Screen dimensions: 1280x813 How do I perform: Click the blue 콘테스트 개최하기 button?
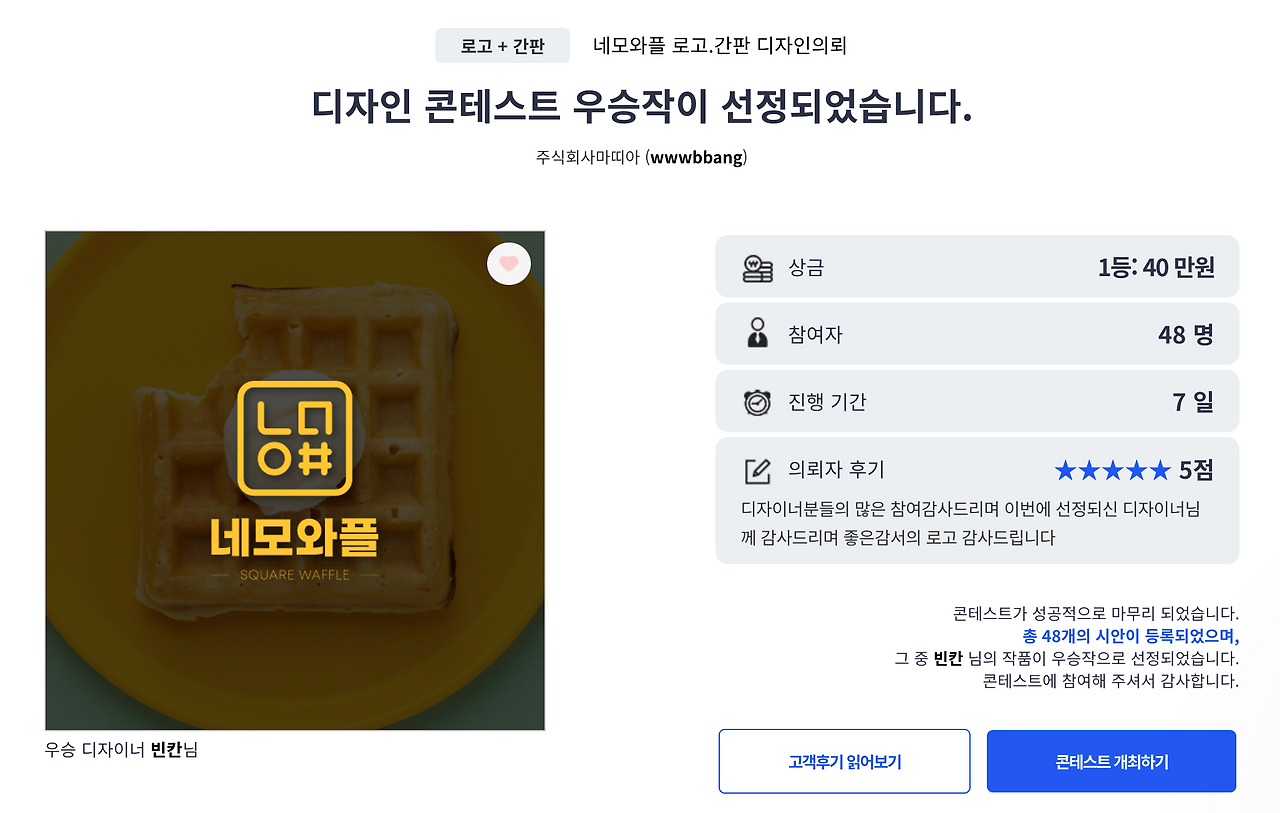click(1111, 761)
